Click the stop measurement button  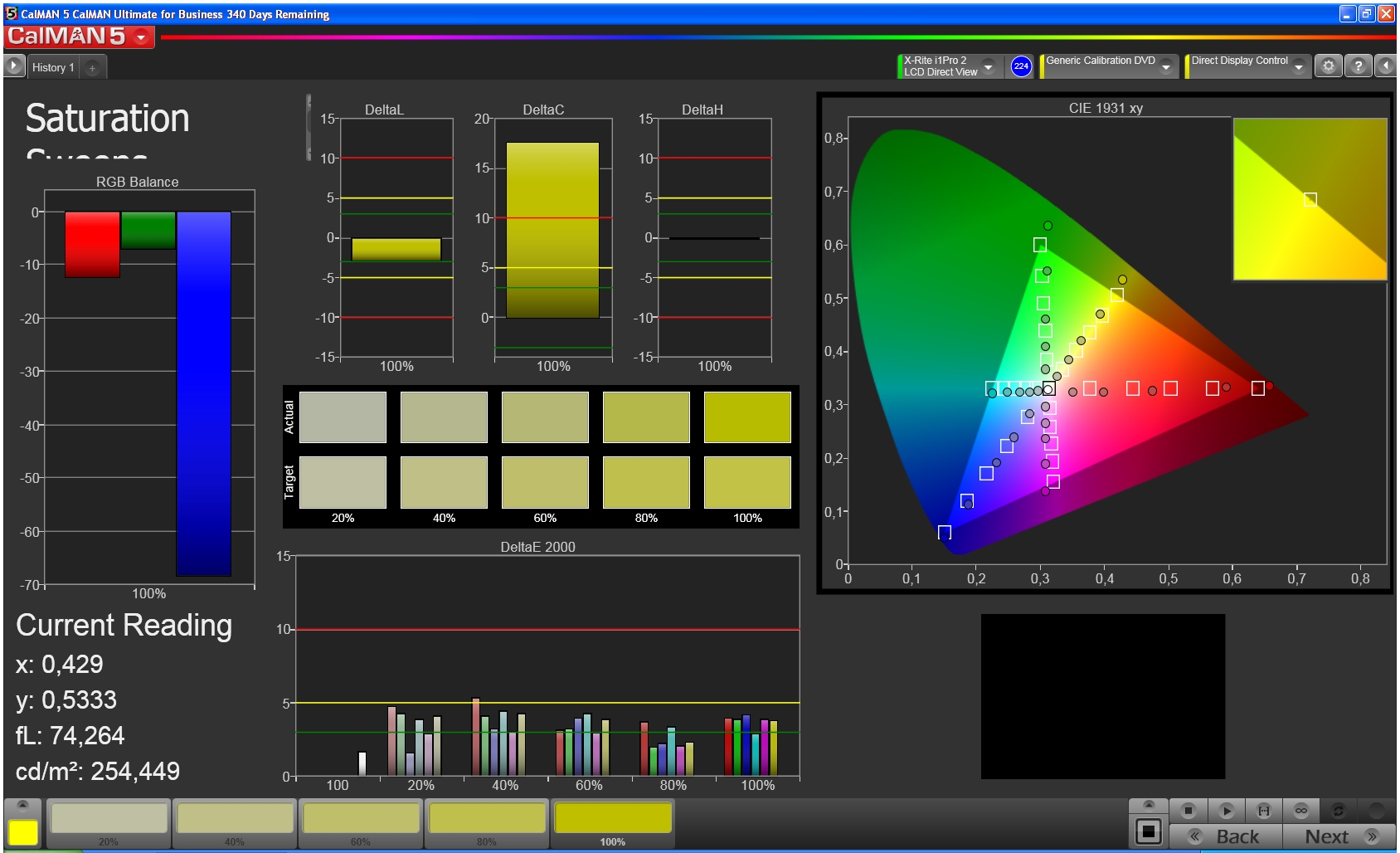tap(1188, 811)
